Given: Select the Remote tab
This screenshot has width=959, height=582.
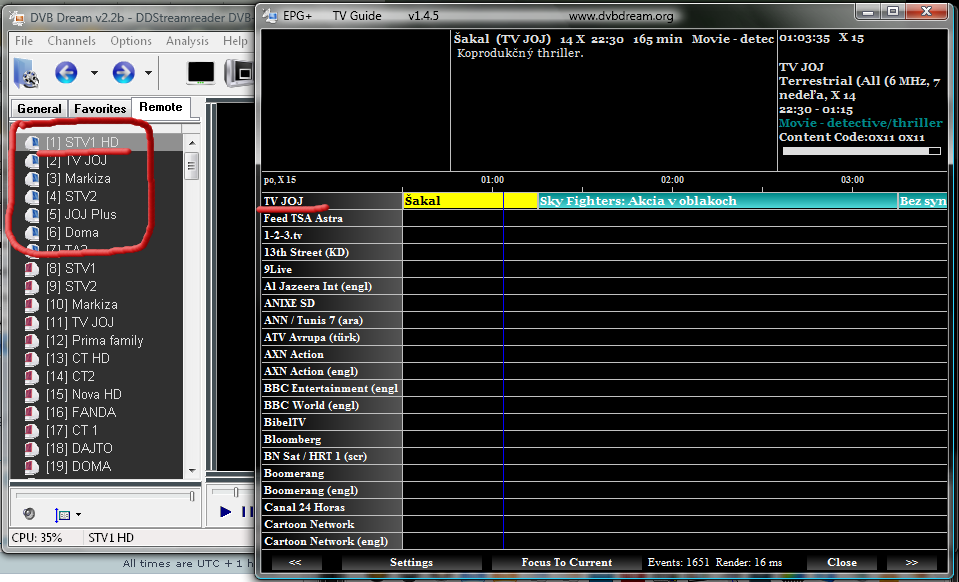Looking at the screenshot, I should (x=161, y=107).
